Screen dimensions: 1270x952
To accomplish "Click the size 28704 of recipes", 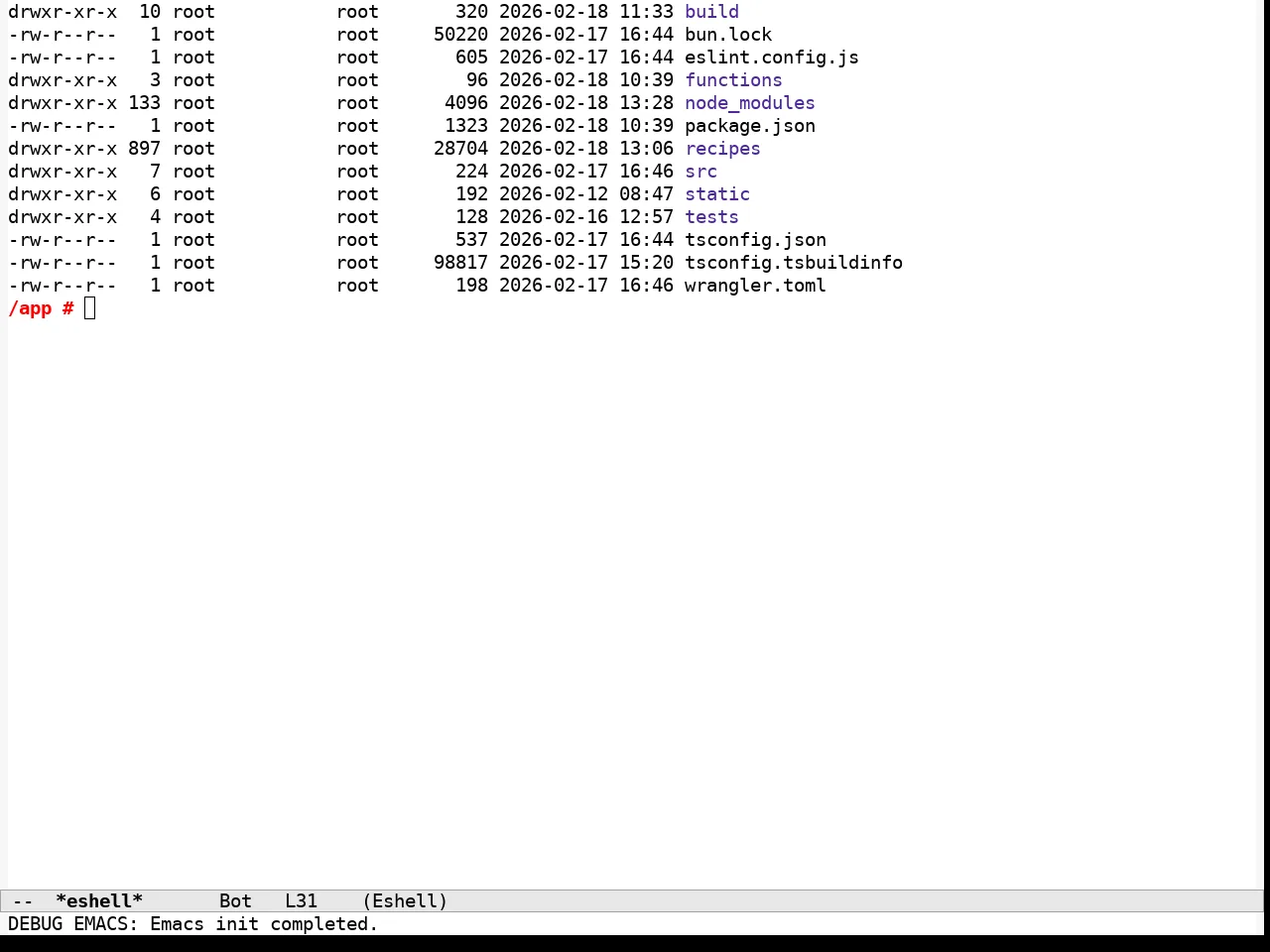I will pos(460,149).
